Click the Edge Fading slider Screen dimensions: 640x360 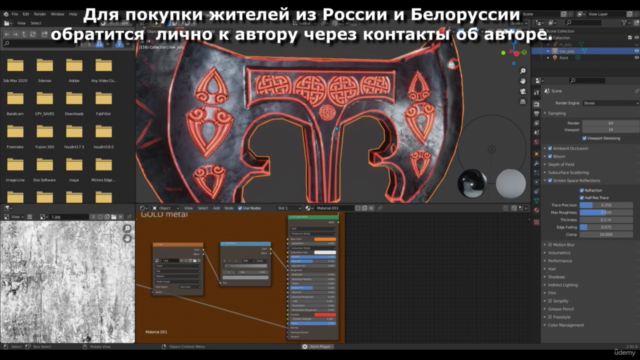[x=606, y=227]
